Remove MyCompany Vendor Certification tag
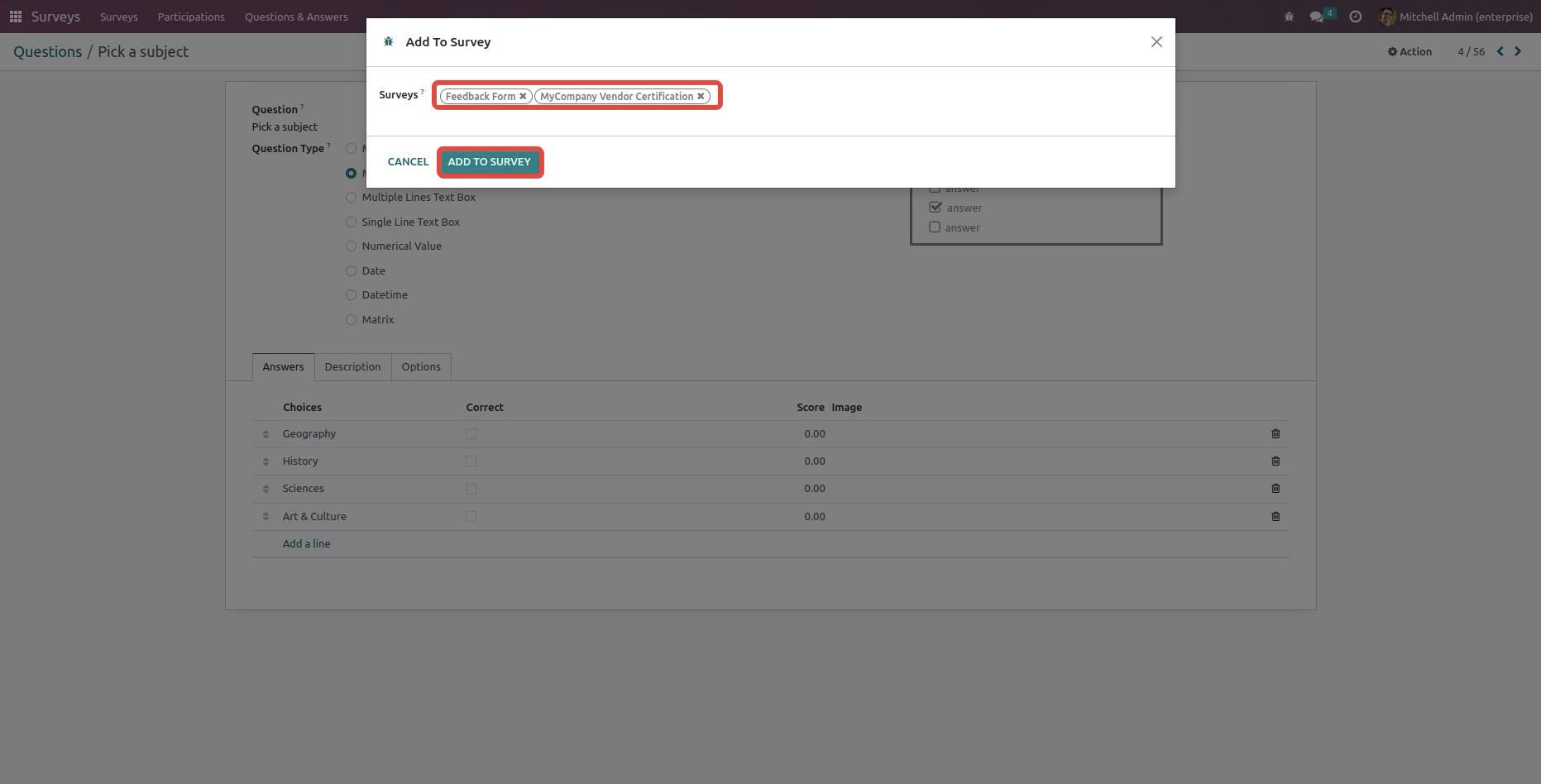This screenshot has width=1541, height=784. tap(701, 97)
